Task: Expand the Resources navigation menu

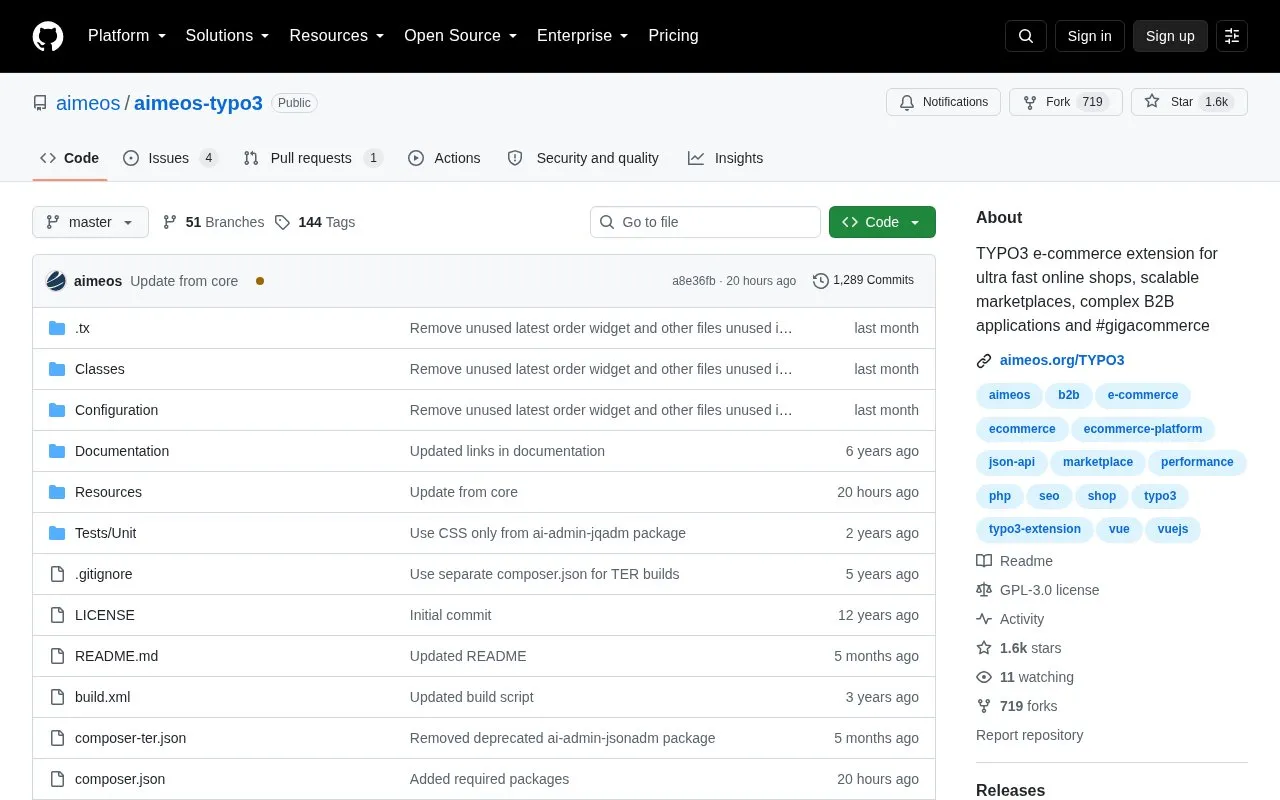Action: [x=337, y=36]
